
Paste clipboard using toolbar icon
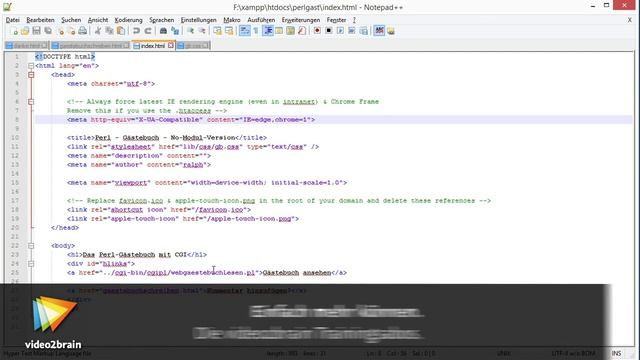tap(121, 31)
